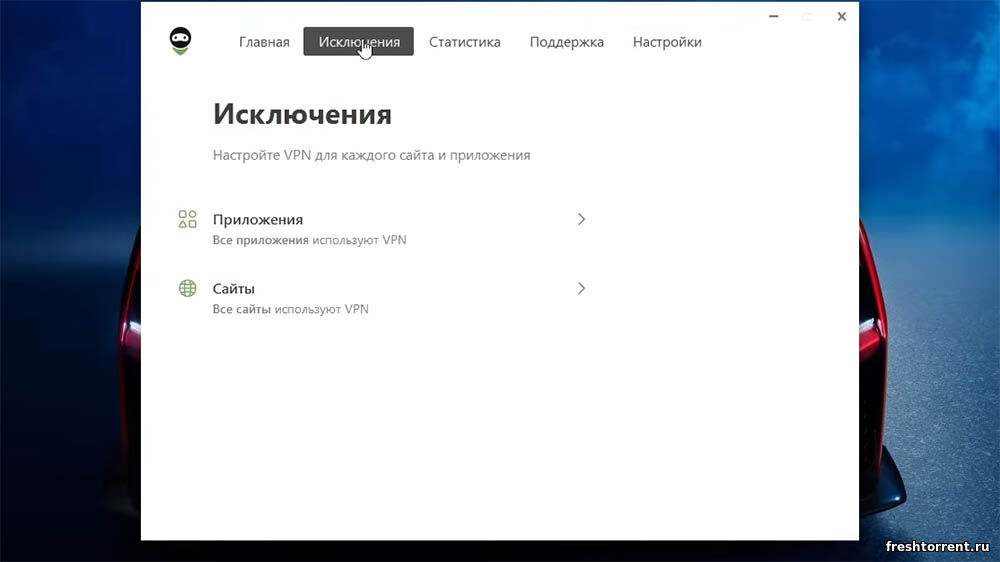Select the Исключения tab
Image resolution: width=1000 pixels, height=562 pixels.
click(x=358, y=42)
